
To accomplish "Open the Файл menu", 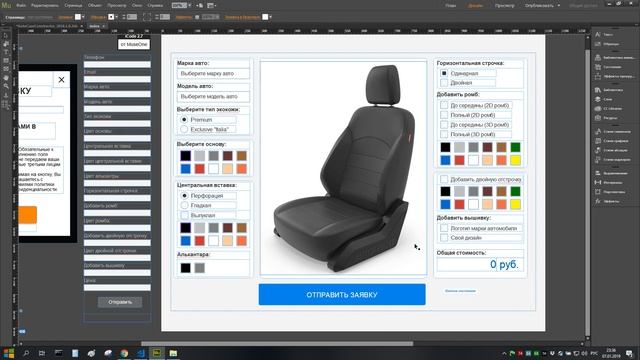I will 21,6.
